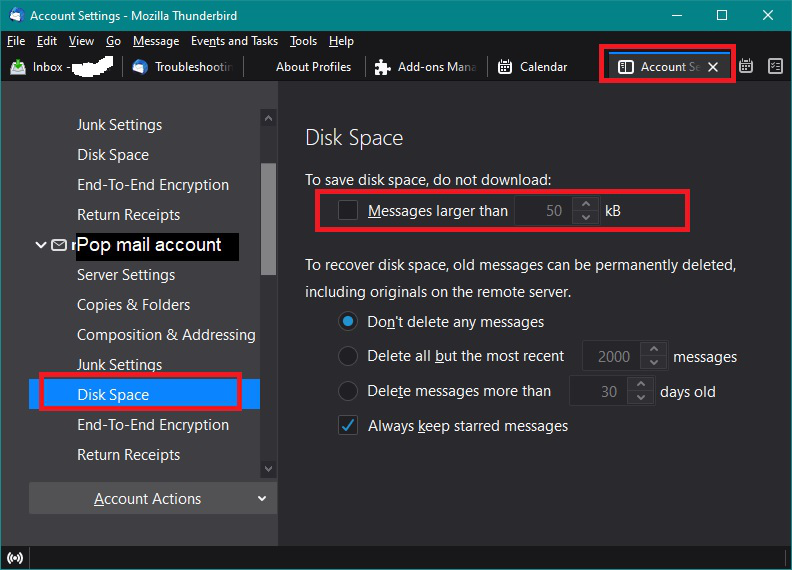Open the File menu
The width and height of the screenshot is (792, 570).
coord(16,41)
